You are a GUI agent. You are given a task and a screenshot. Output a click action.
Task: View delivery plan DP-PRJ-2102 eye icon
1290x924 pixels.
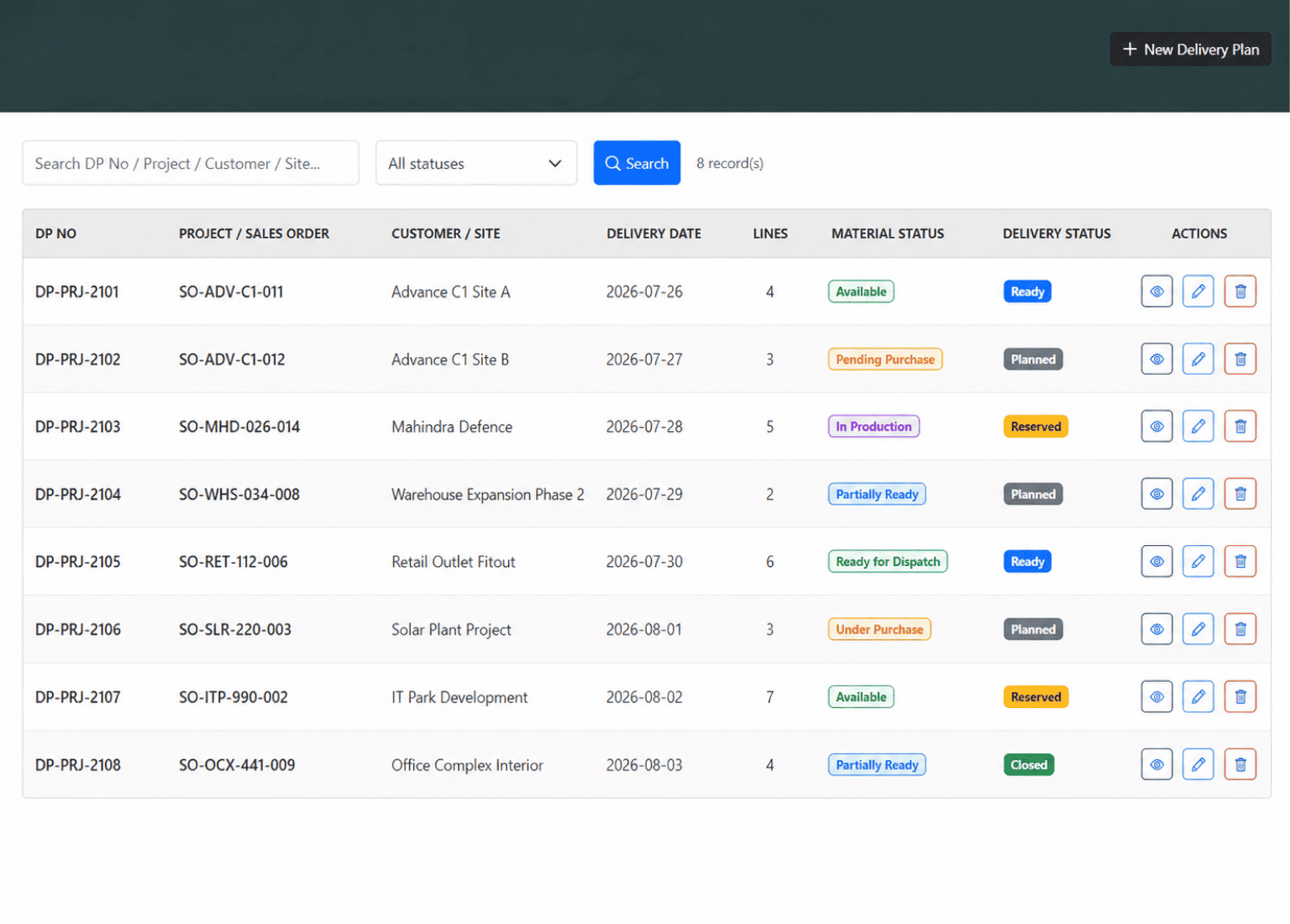coord(1156,359)
